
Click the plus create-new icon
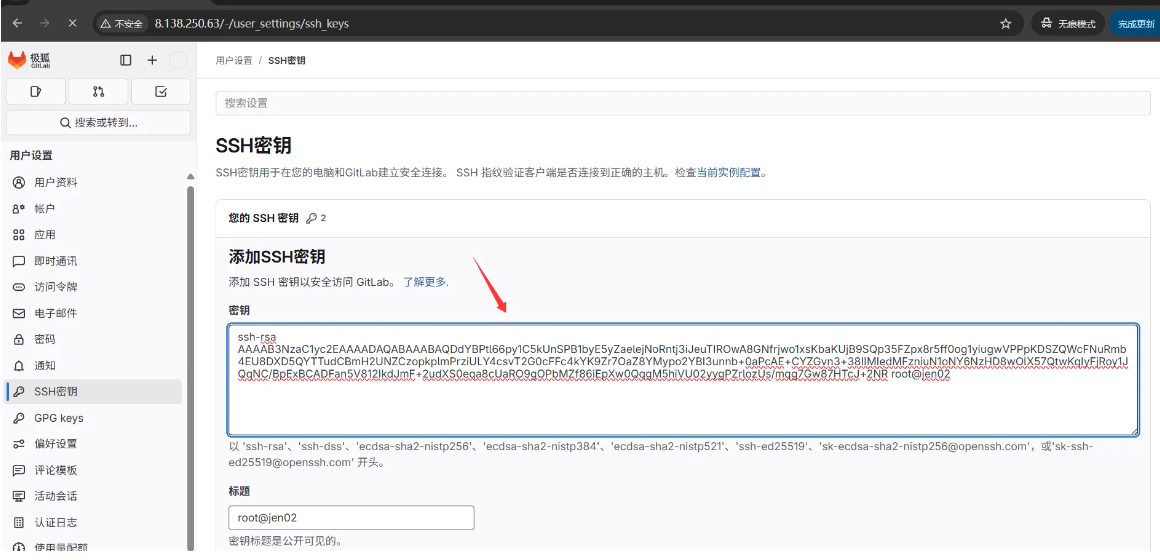click(x=152, y=61)
